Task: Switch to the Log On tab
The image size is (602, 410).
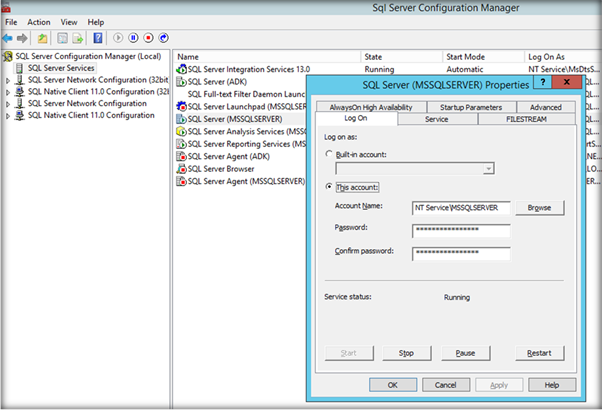Action: click(356, 118)
